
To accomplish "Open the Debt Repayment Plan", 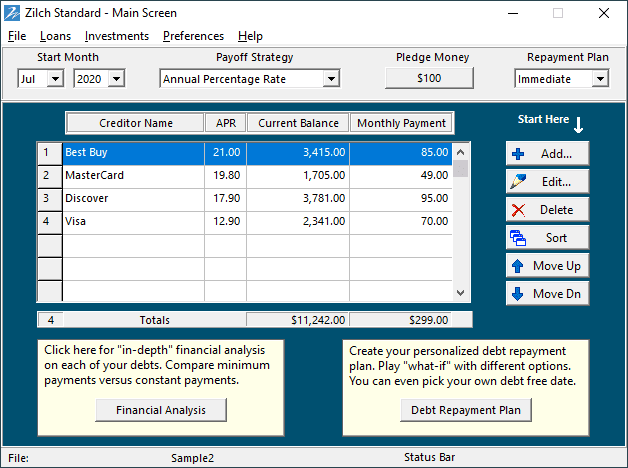I will click(x=466, y=410).
